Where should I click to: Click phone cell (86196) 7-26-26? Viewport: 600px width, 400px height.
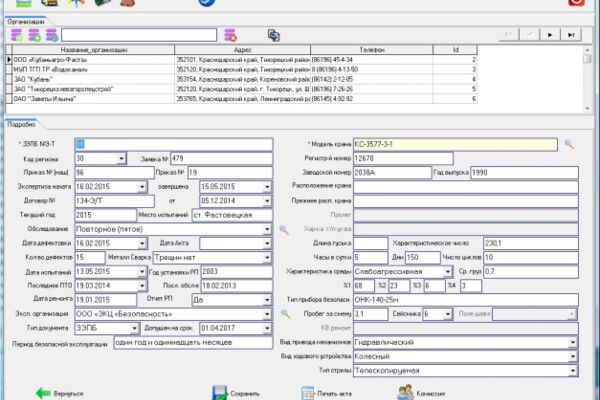click(372, 89)
